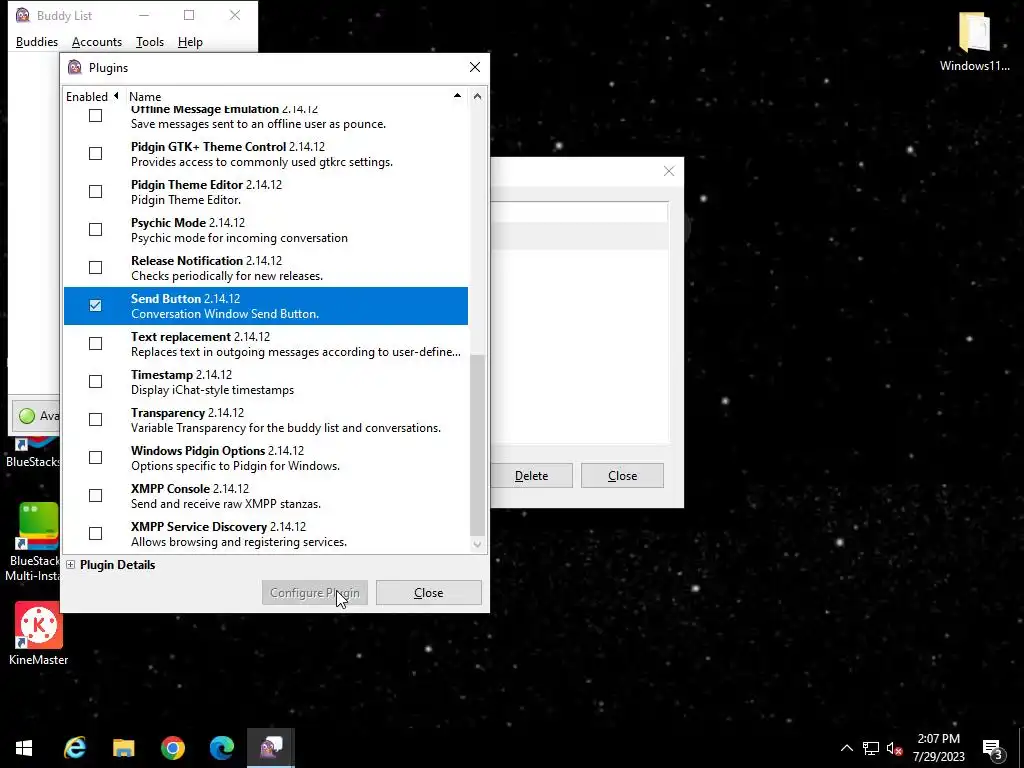Enable the Text replacement plugin checkbox
The image size is (1024, 768).
95,344
